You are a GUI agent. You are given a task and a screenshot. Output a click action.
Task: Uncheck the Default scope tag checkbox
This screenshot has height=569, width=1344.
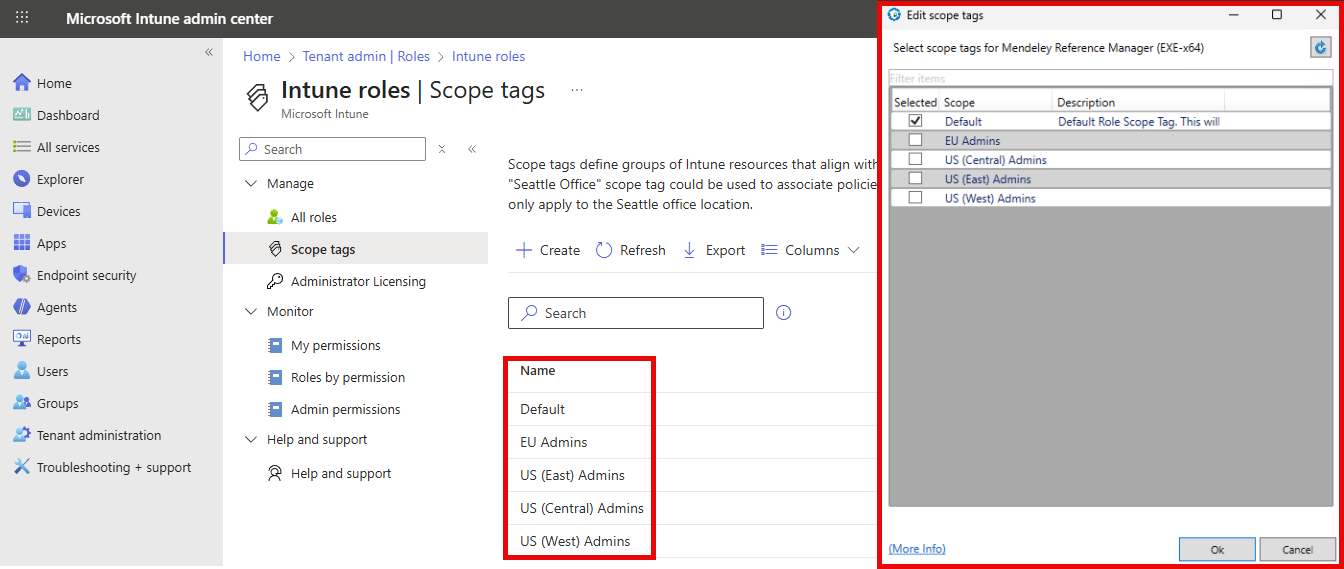tap(915, 121)
